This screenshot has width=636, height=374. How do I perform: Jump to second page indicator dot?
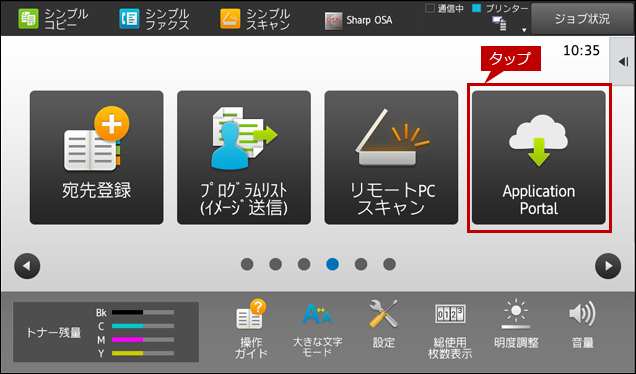275,264
